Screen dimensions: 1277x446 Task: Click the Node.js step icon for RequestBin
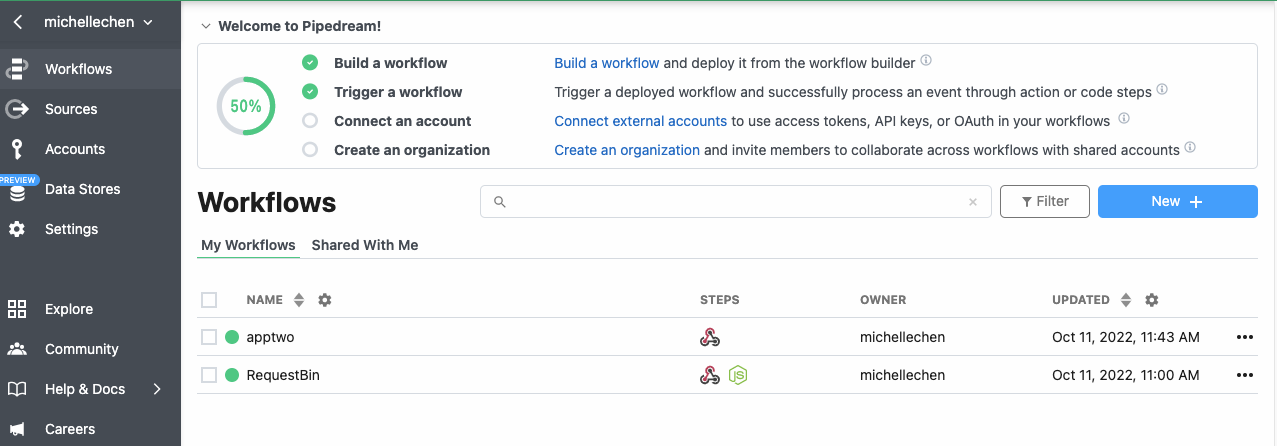[738, 375]
